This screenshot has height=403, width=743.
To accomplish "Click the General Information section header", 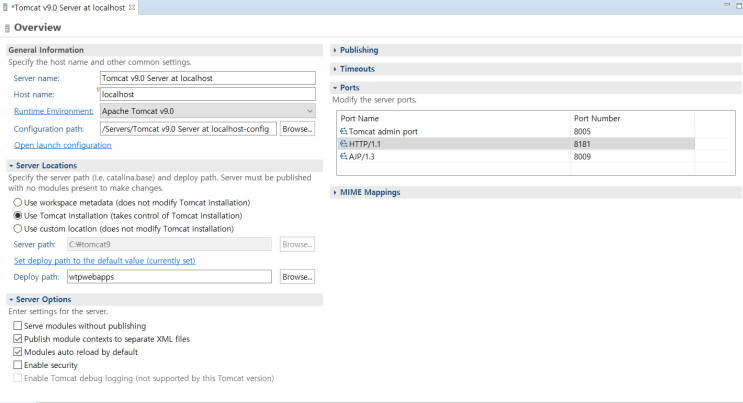I will [164, 50].
